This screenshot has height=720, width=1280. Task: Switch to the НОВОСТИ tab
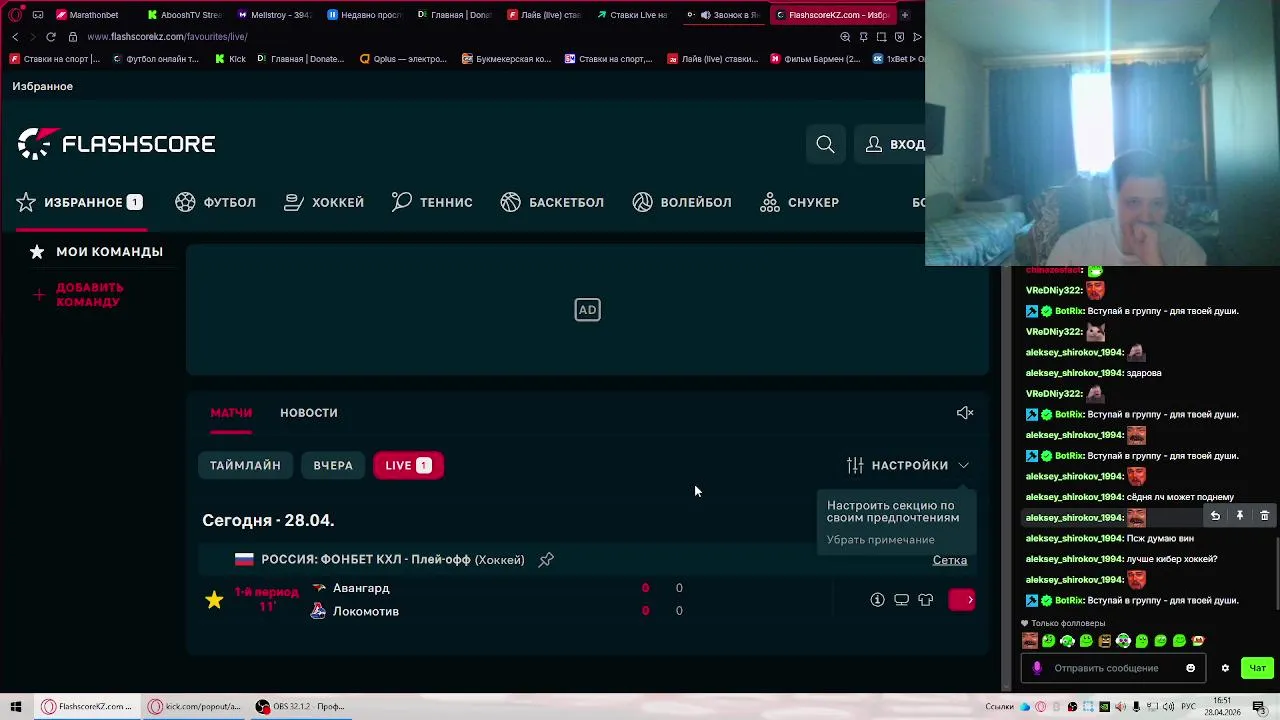pos(309,412)
